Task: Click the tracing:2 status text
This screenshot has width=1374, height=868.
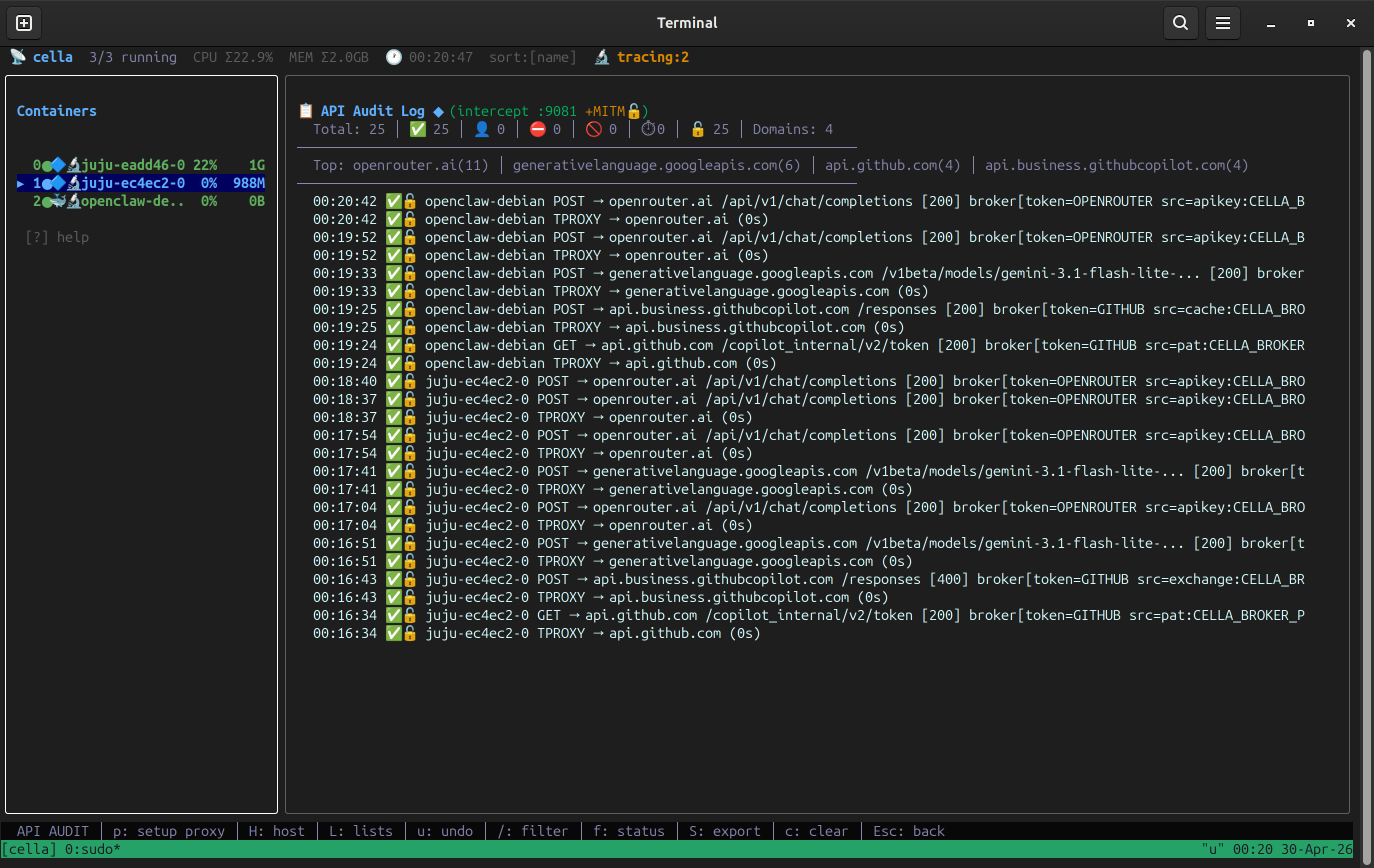Action: 653,57
